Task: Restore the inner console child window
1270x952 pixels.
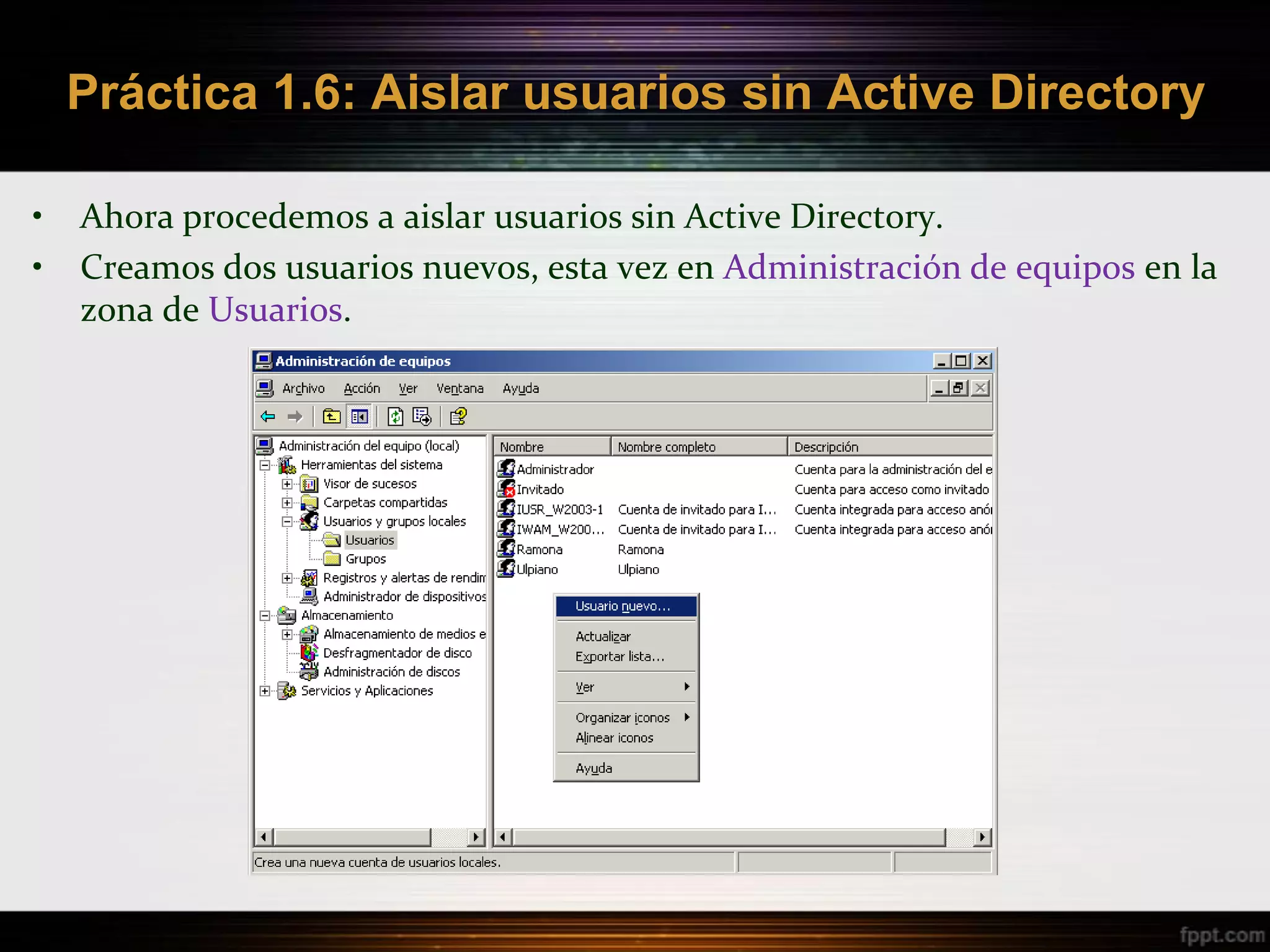Action: click(959, 388)
